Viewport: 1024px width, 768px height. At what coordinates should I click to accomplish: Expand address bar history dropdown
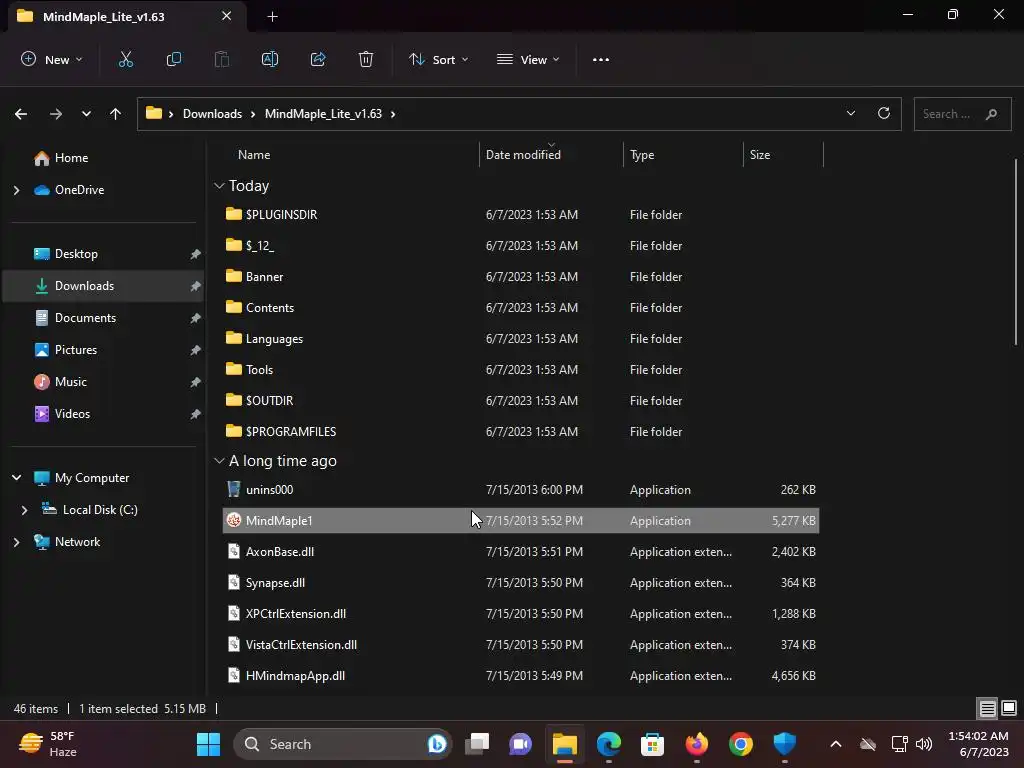tap(850, 113)
